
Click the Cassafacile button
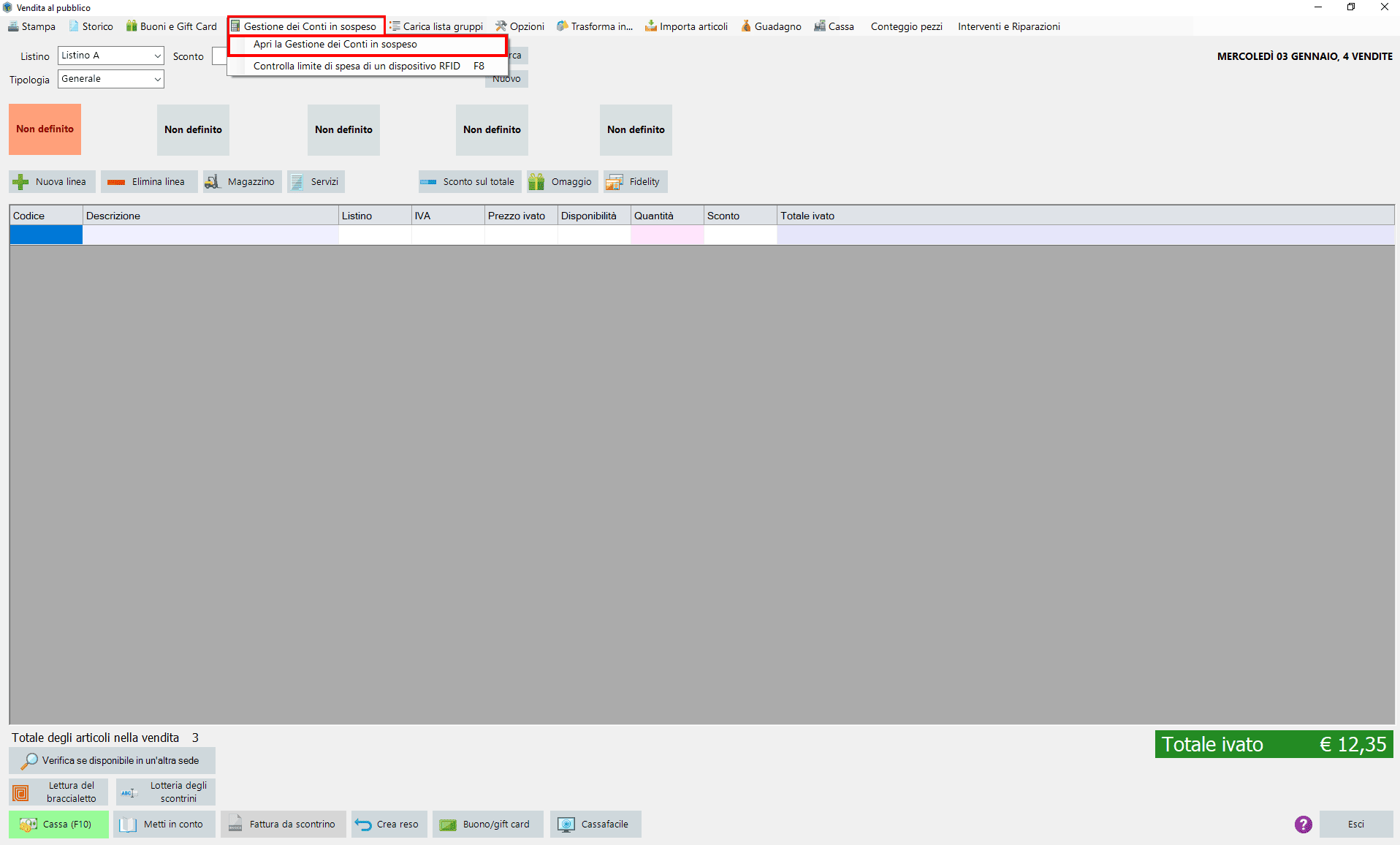click(596, 825)
